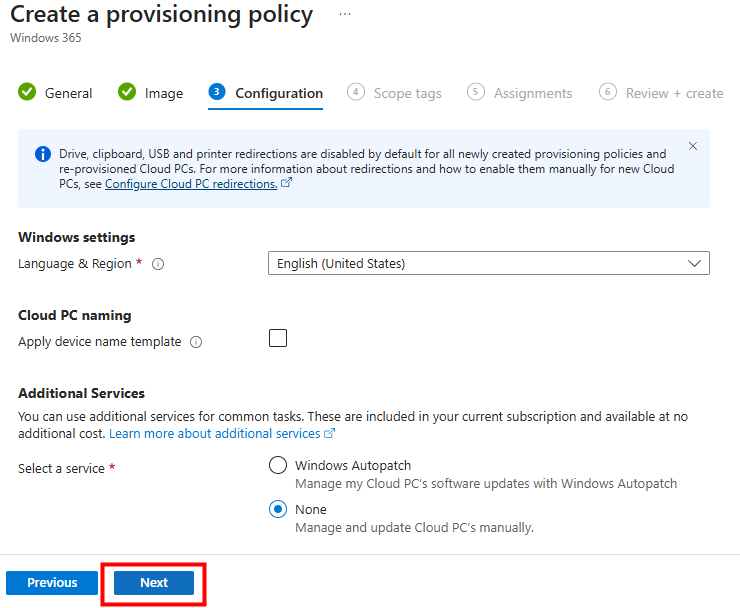Open Configure Cloud PC redirections link
Screen dimensions: 740x608
(x=191, y=184)
